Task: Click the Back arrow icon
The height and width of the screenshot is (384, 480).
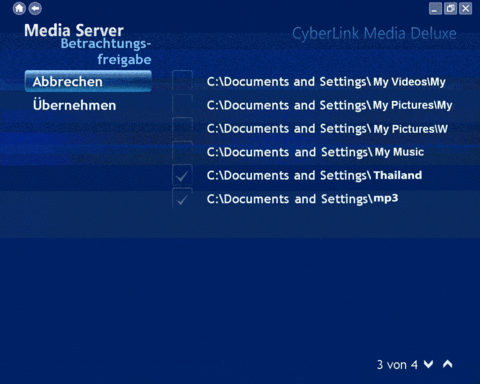Action: pyautogui.click(x=35, y=8)
